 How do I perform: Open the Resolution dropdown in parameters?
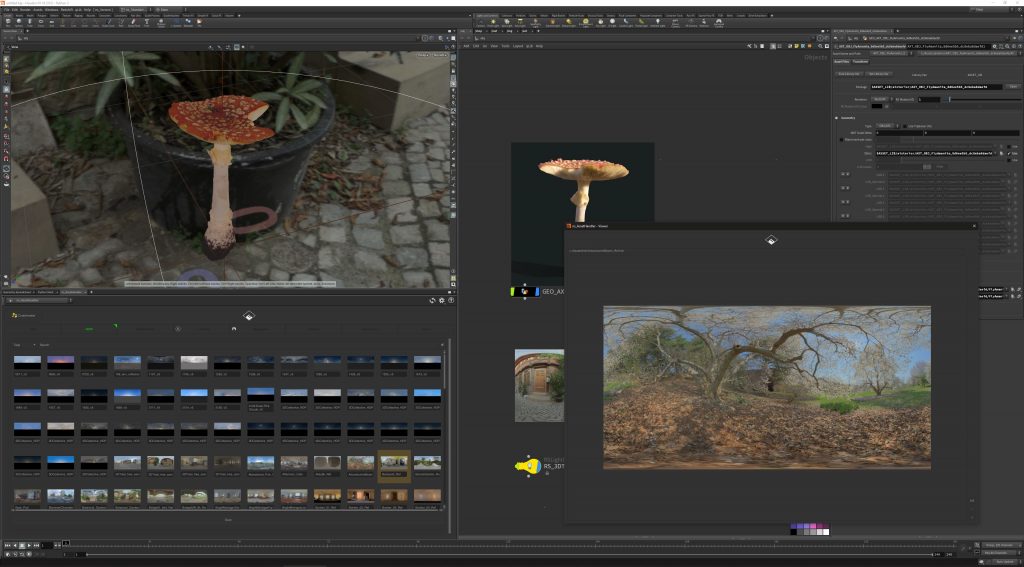[879, 99]
